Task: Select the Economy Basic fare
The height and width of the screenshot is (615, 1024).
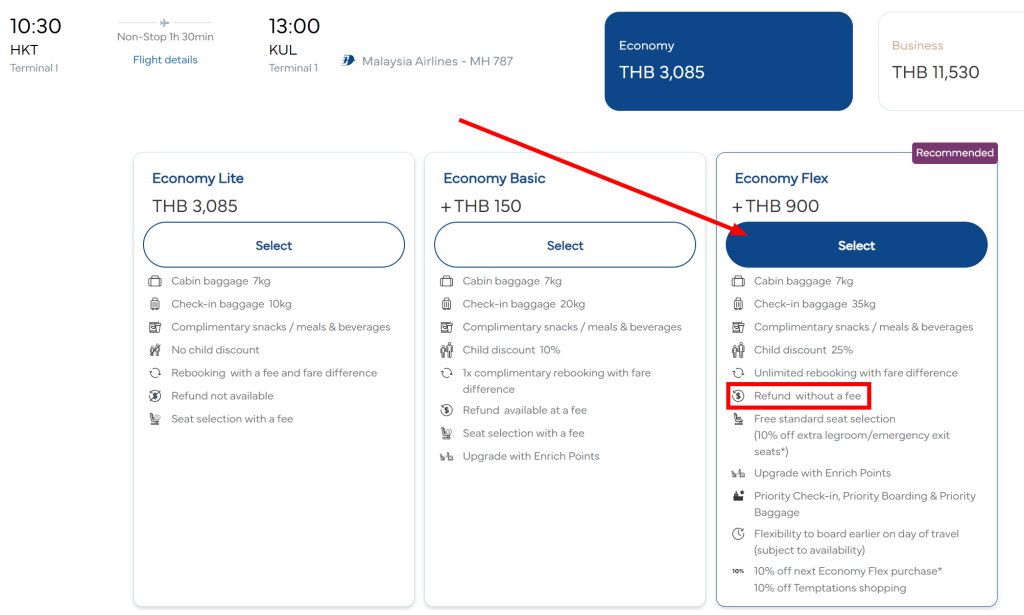Action: pos(565,245)
